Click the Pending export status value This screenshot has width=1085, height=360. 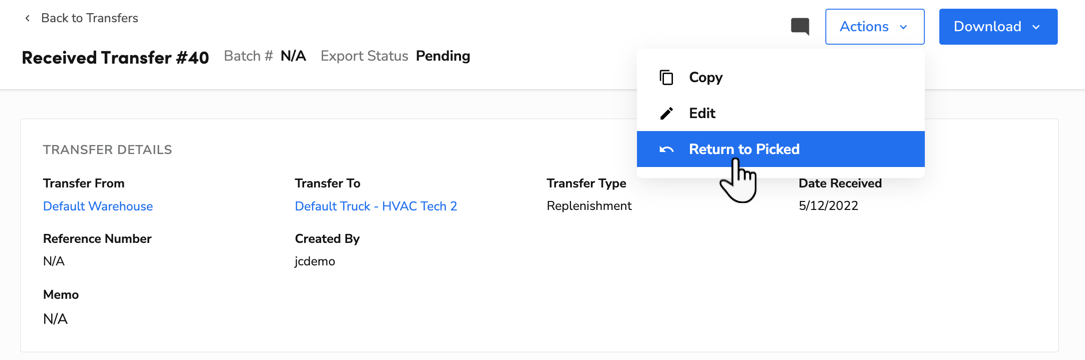(x=443, y=56)
